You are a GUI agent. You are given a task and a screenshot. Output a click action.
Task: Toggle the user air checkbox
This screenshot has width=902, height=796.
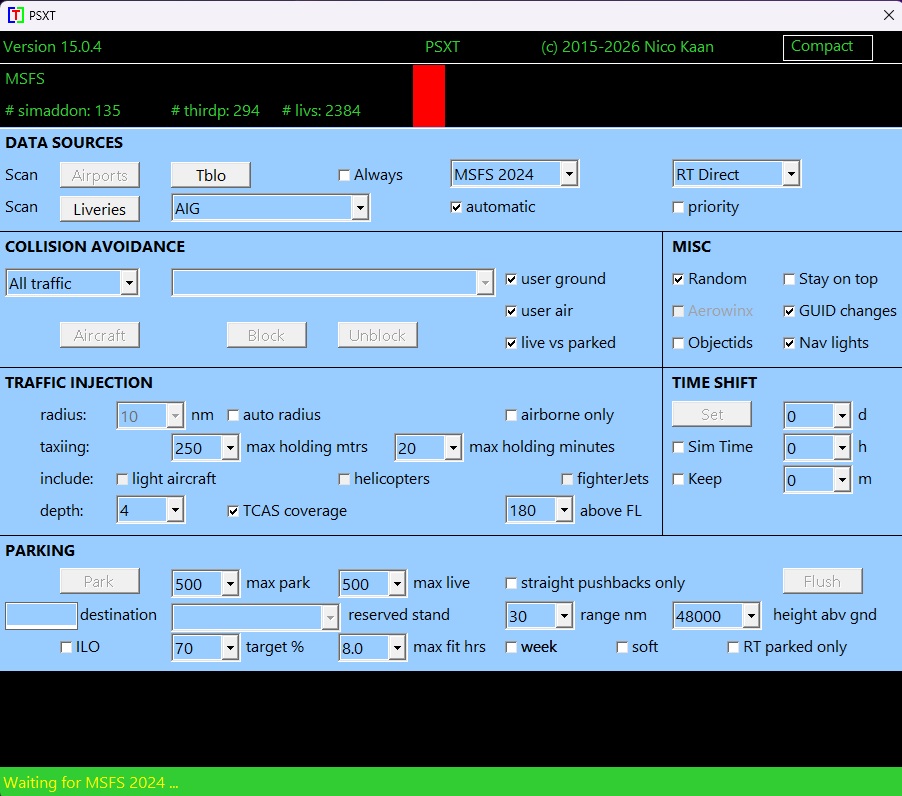pyautogui.click(x=511, y=312)
